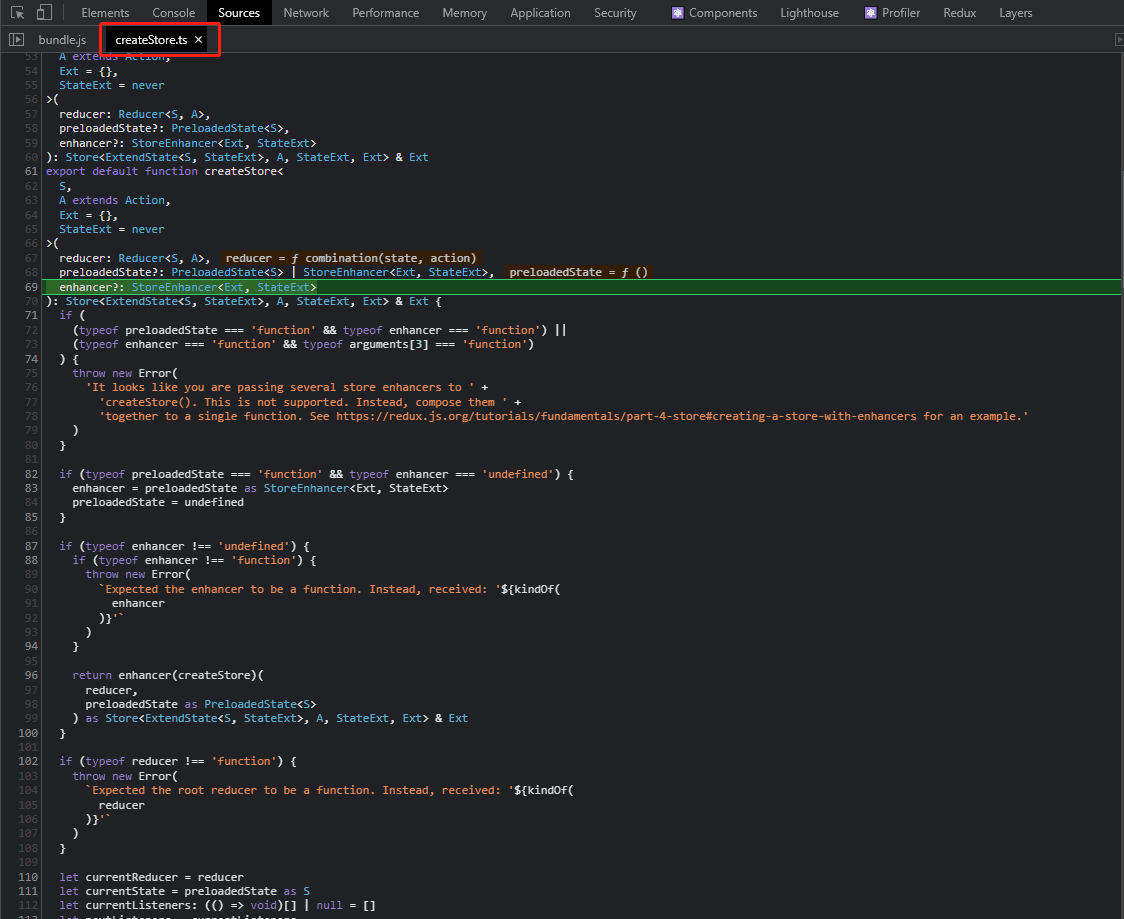This screenshot has width=1124, height=919.
Task: Open the React Profiler tab
Action: point(892,13)
